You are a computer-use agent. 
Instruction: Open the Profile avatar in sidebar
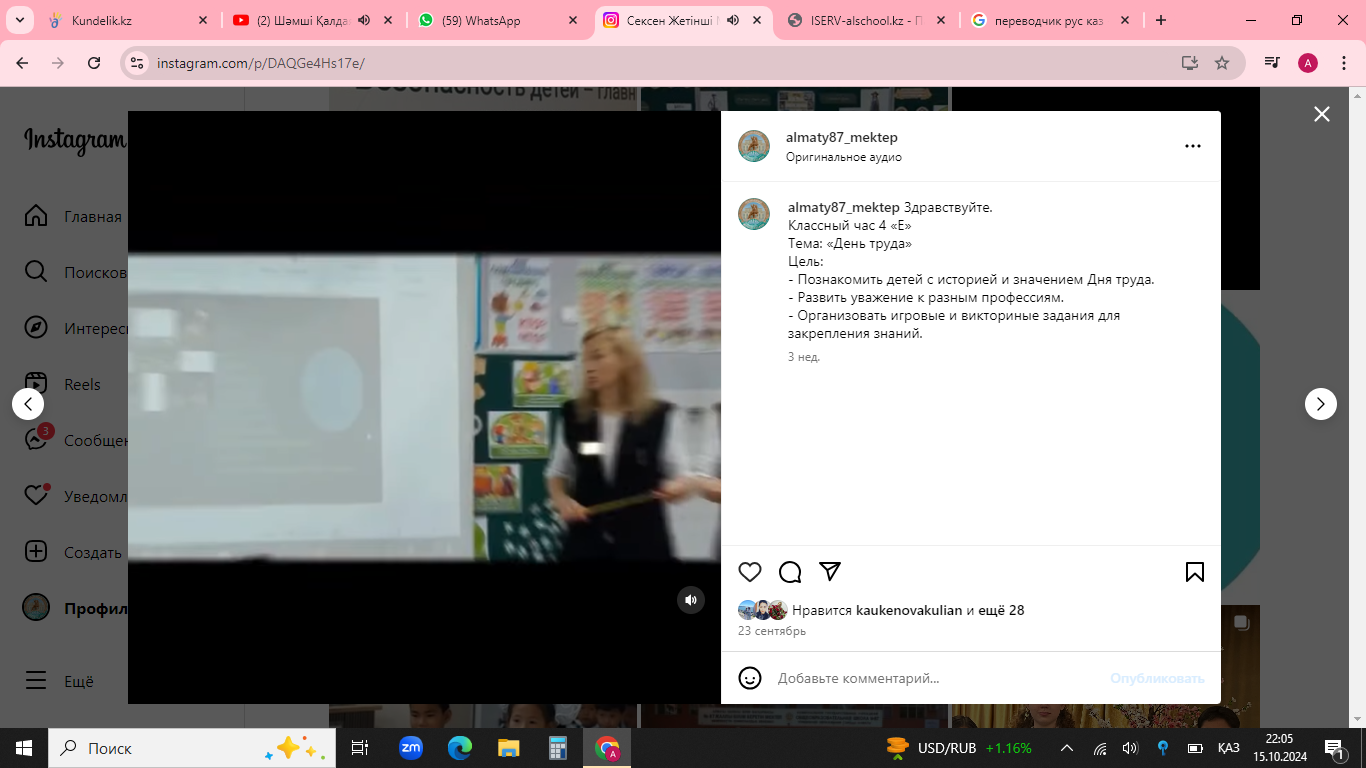36,608
